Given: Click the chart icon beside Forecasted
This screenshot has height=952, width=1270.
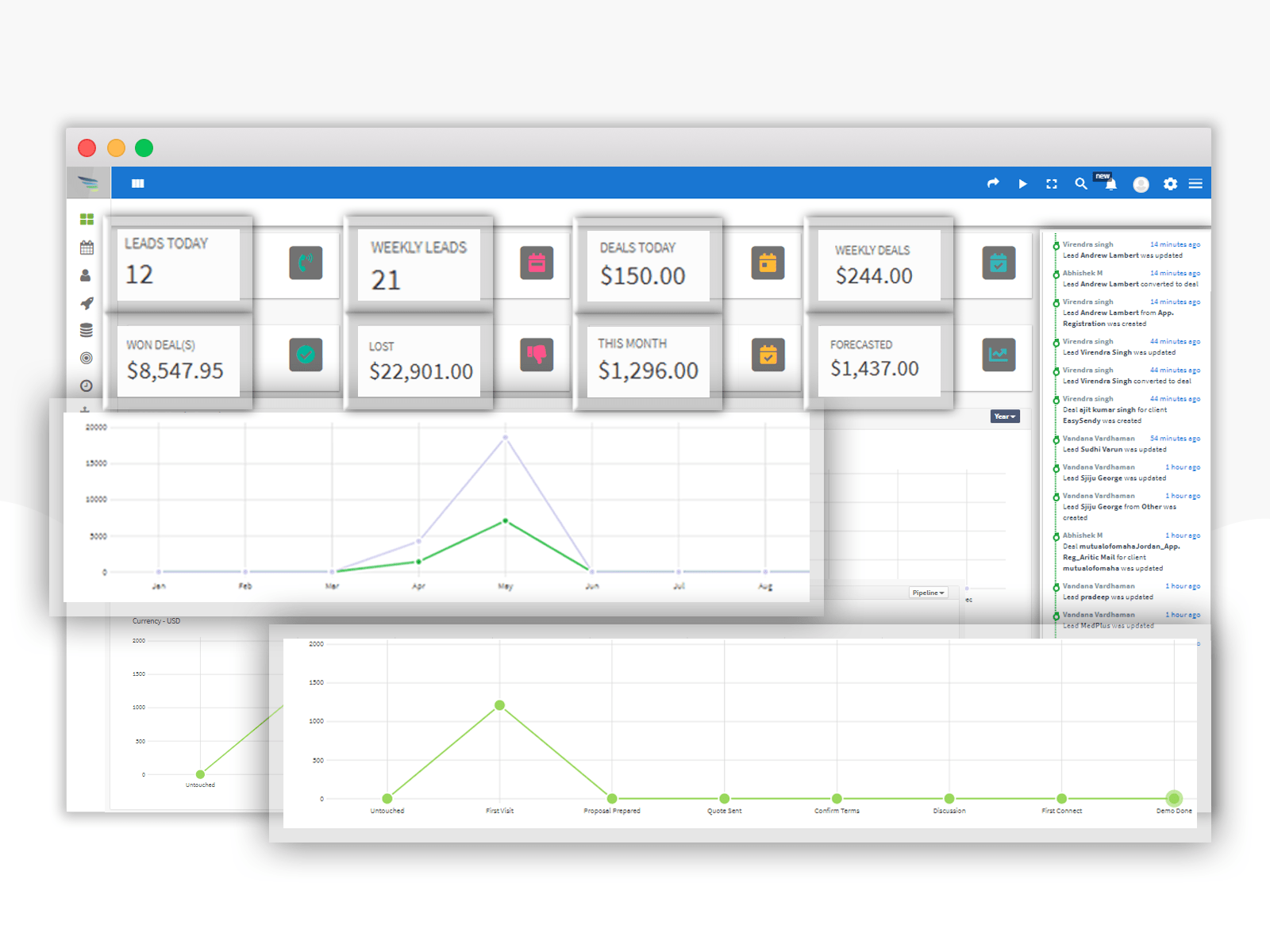Looking at the screenshot, I should [x=999, y=355].
